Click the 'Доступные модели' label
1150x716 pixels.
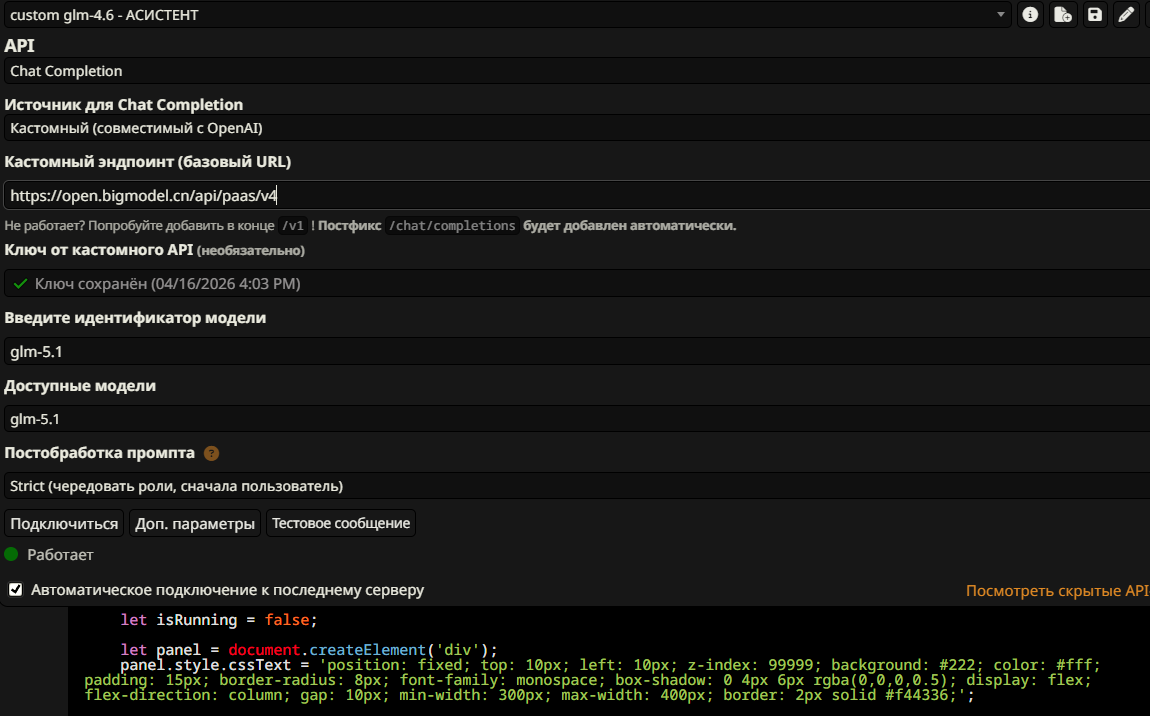[80, 386]
